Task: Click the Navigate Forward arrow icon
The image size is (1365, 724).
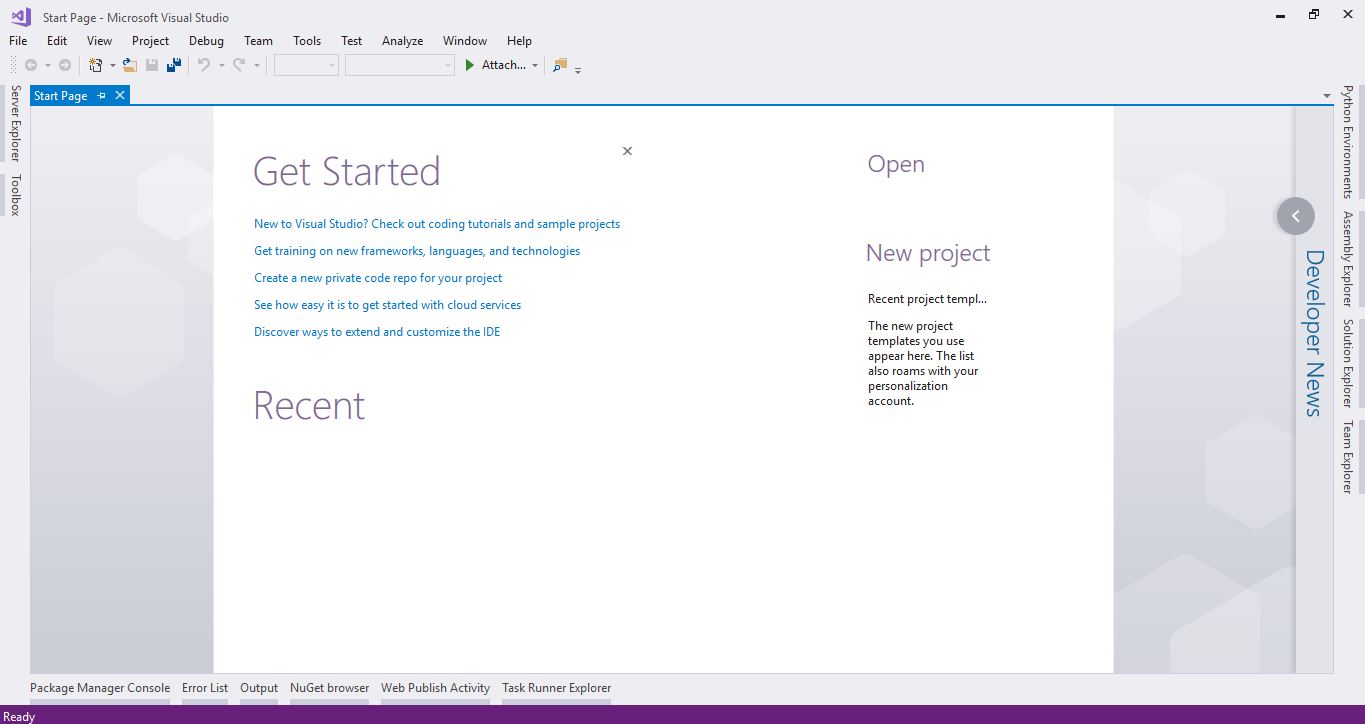Action: point(65,65)
